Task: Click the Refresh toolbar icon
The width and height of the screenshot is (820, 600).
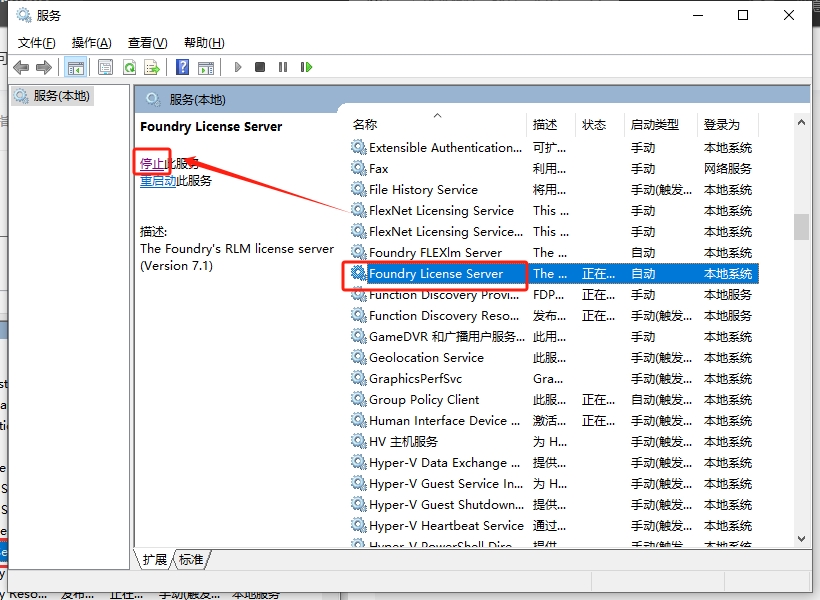Action: point(129,67)
